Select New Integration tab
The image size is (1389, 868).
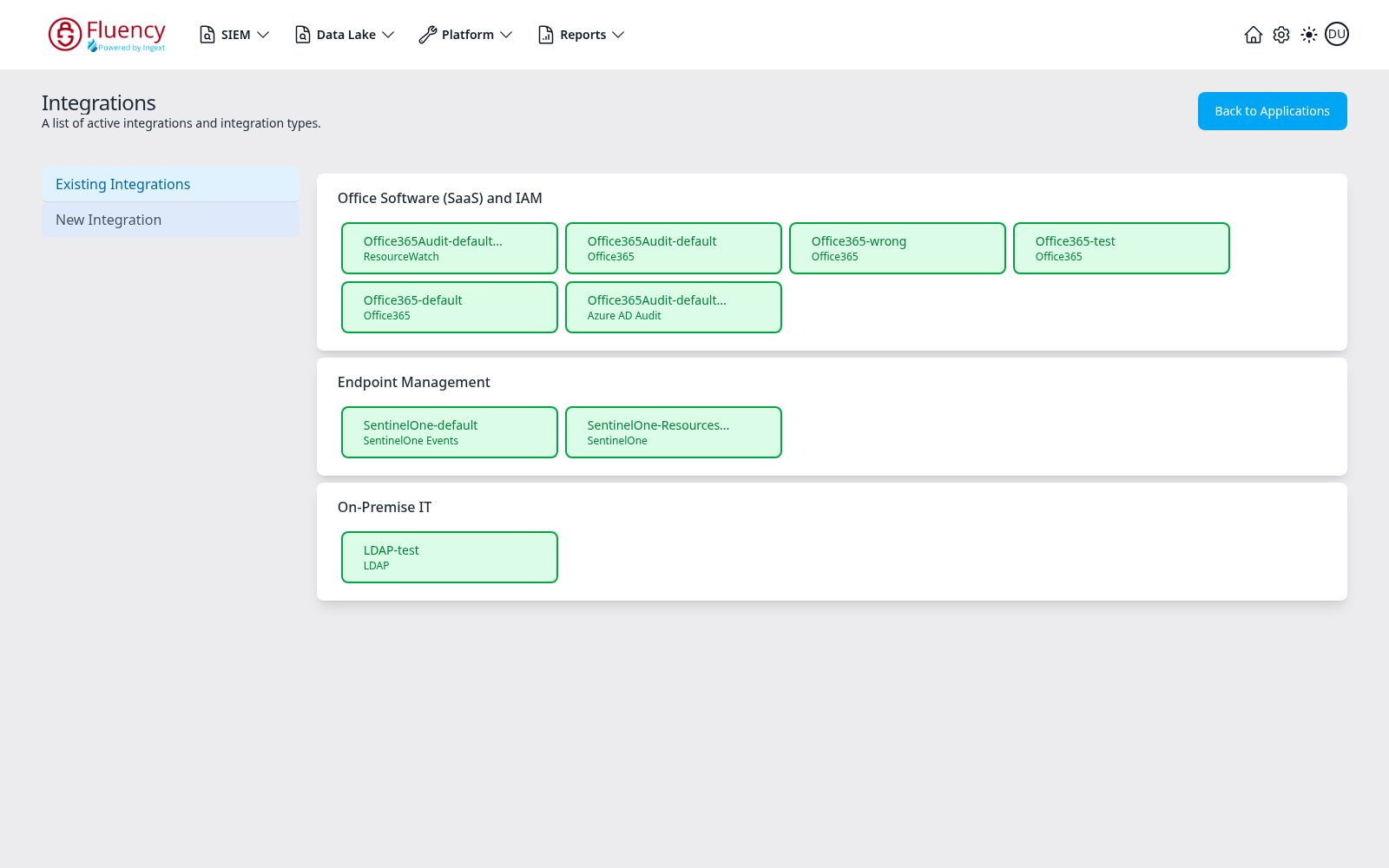[170, 220]
